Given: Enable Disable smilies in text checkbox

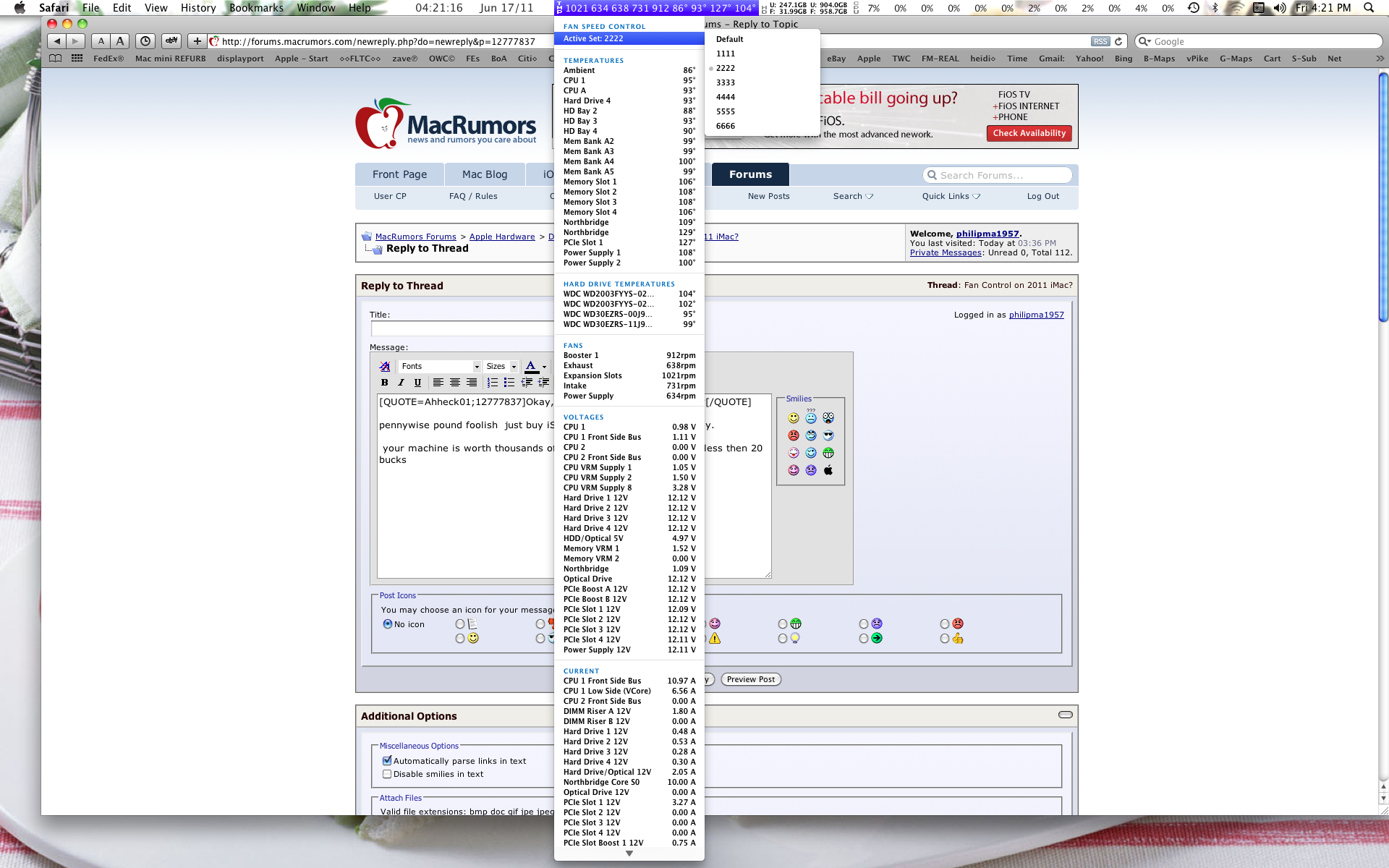Looking at the screenshot, I should [387, 774].
